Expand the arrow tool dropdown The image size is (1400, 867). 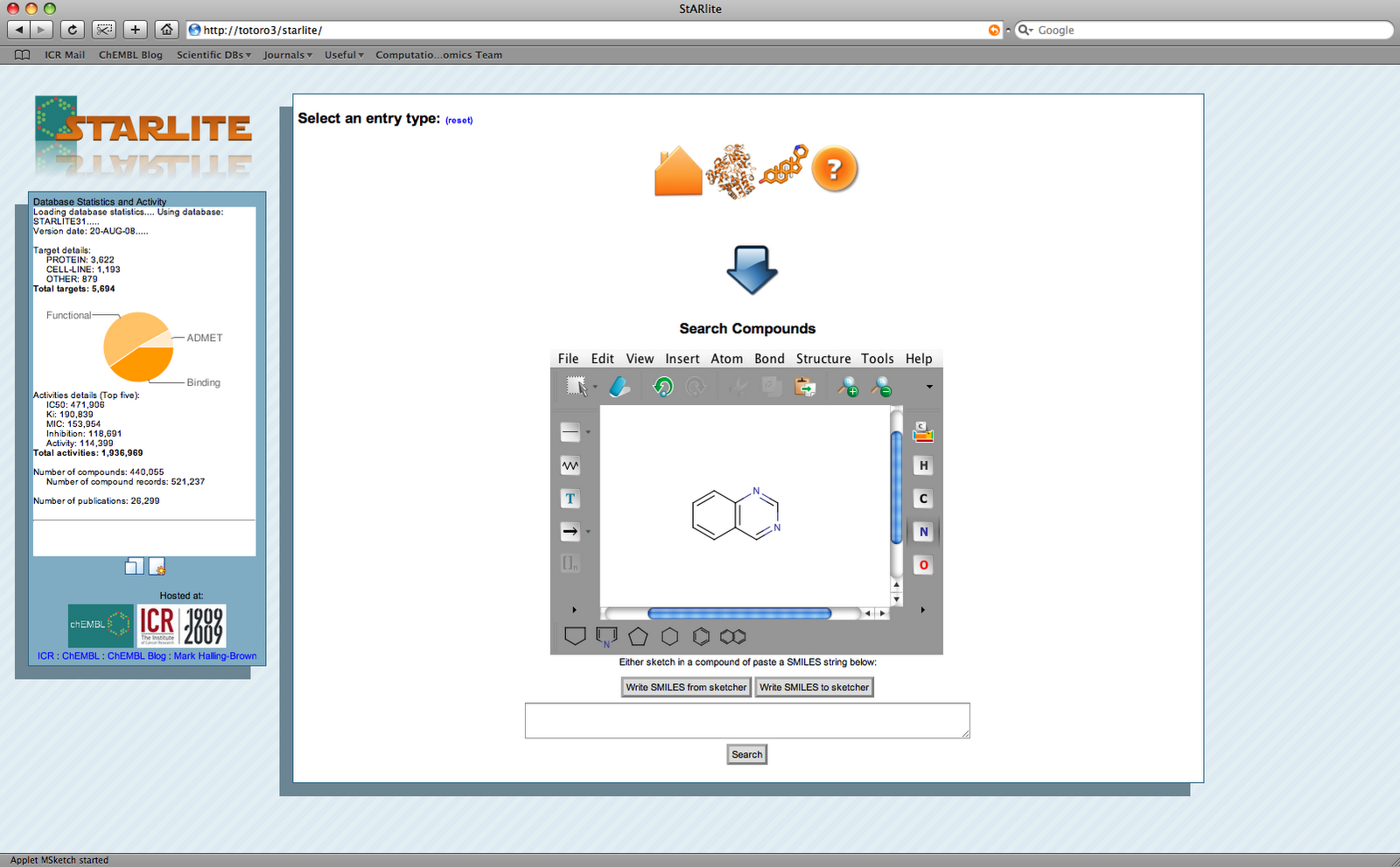point(588,531)
